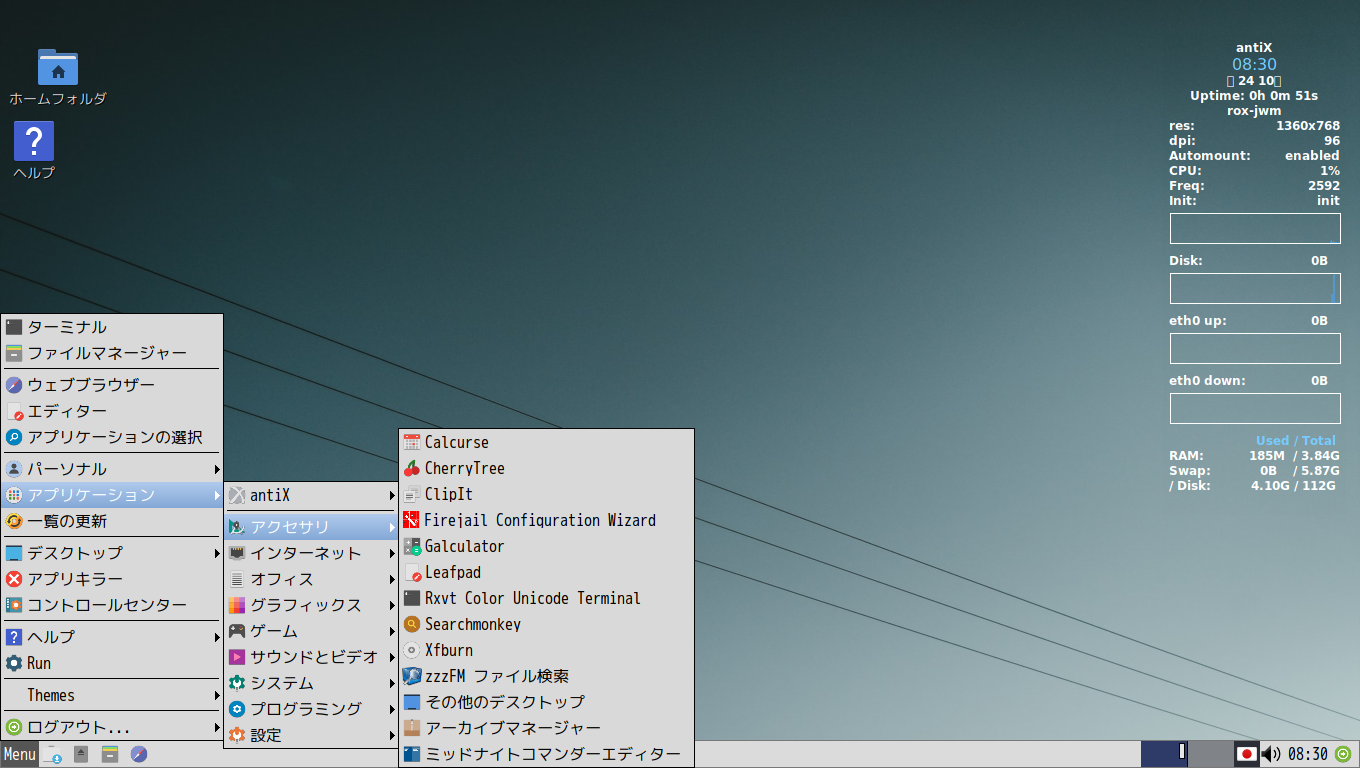Viewport: 1360px width, 768px height.
Task: Launch the compass browser icon on the taskbar
Action: point(139,754)
